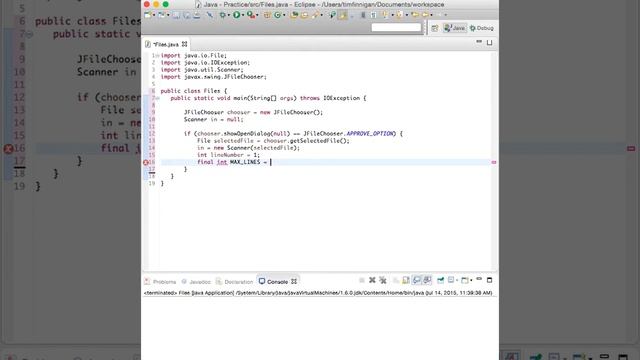Click the Pin Console icon
The width and height of the screenshot is (640, 360).
point(441,280)
